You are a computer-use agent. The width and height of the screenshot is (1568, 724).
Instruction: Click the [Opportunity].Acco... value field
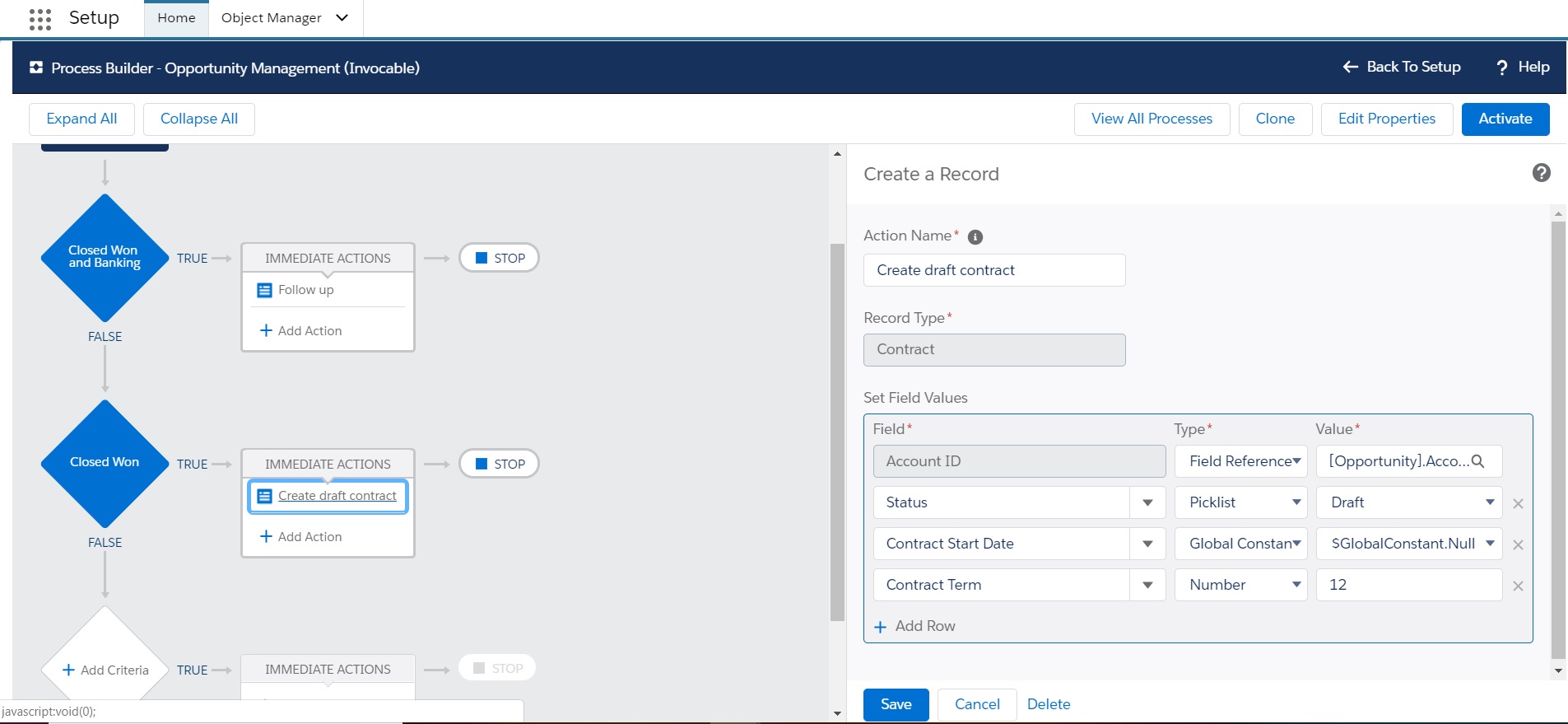[1409, 461]
